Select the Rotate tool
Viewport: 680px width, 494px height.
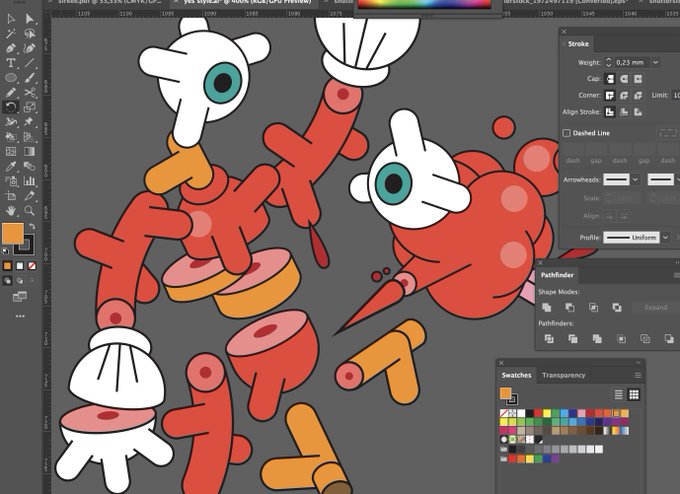coord(11,107)
